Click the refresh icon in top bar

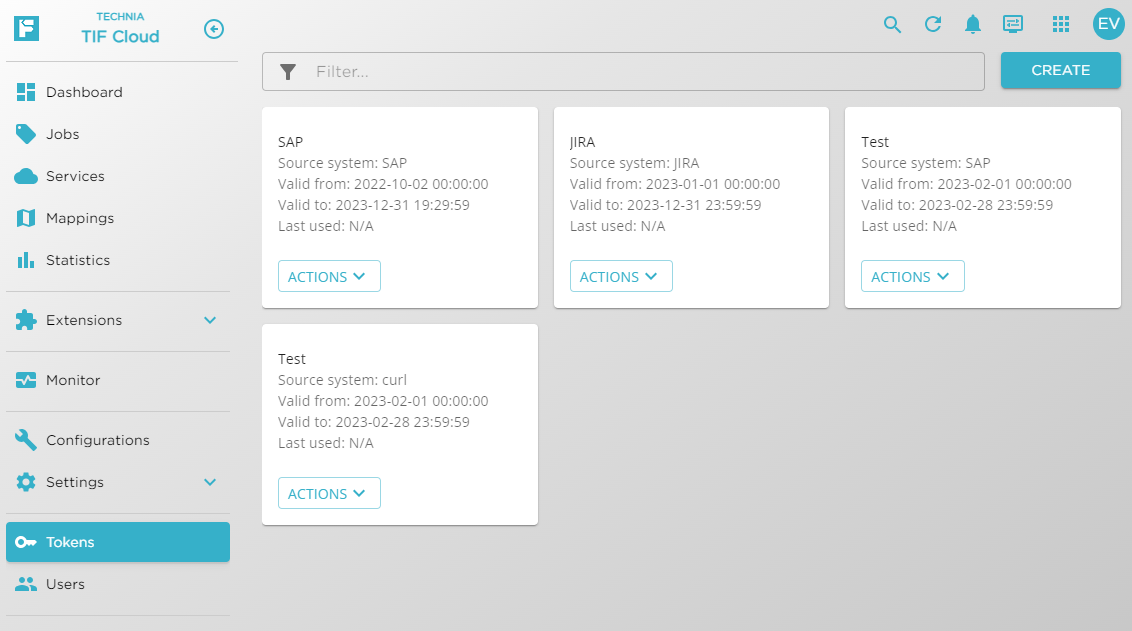click(x=932, y=24)
